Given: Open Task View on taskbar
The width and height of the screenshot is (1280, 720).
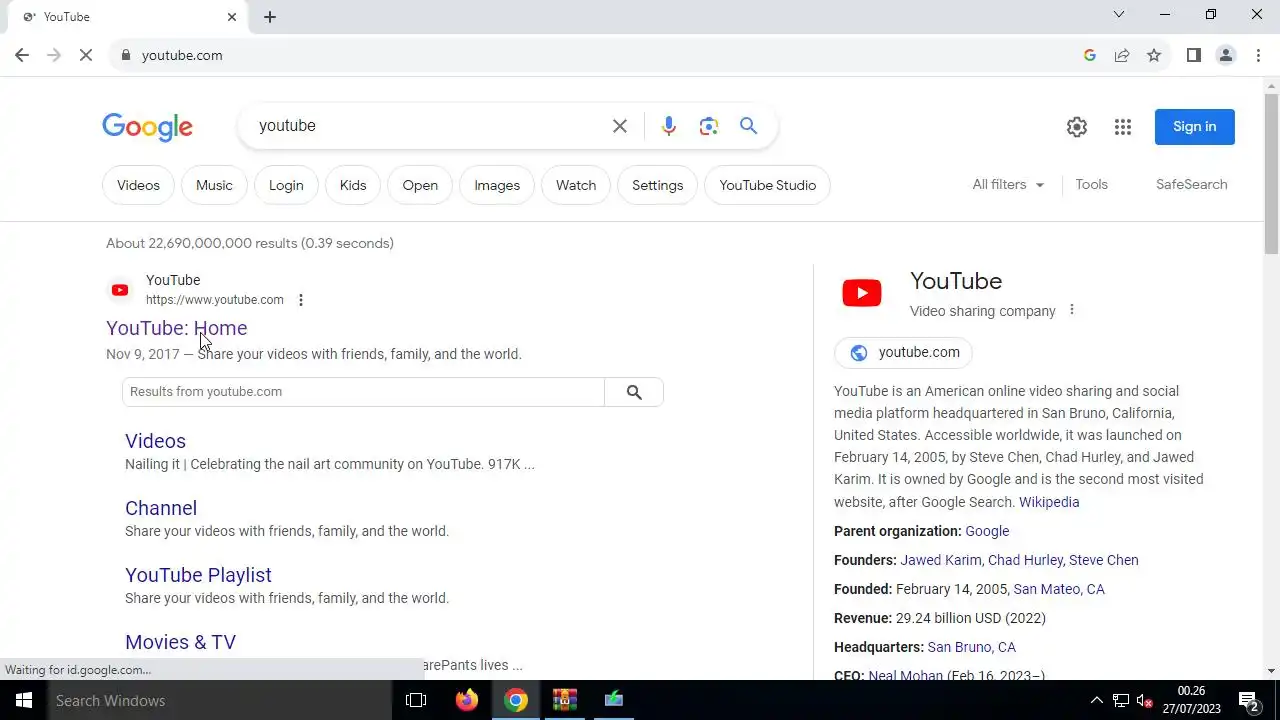Looking at the screenshot, I should click(416, 700).
